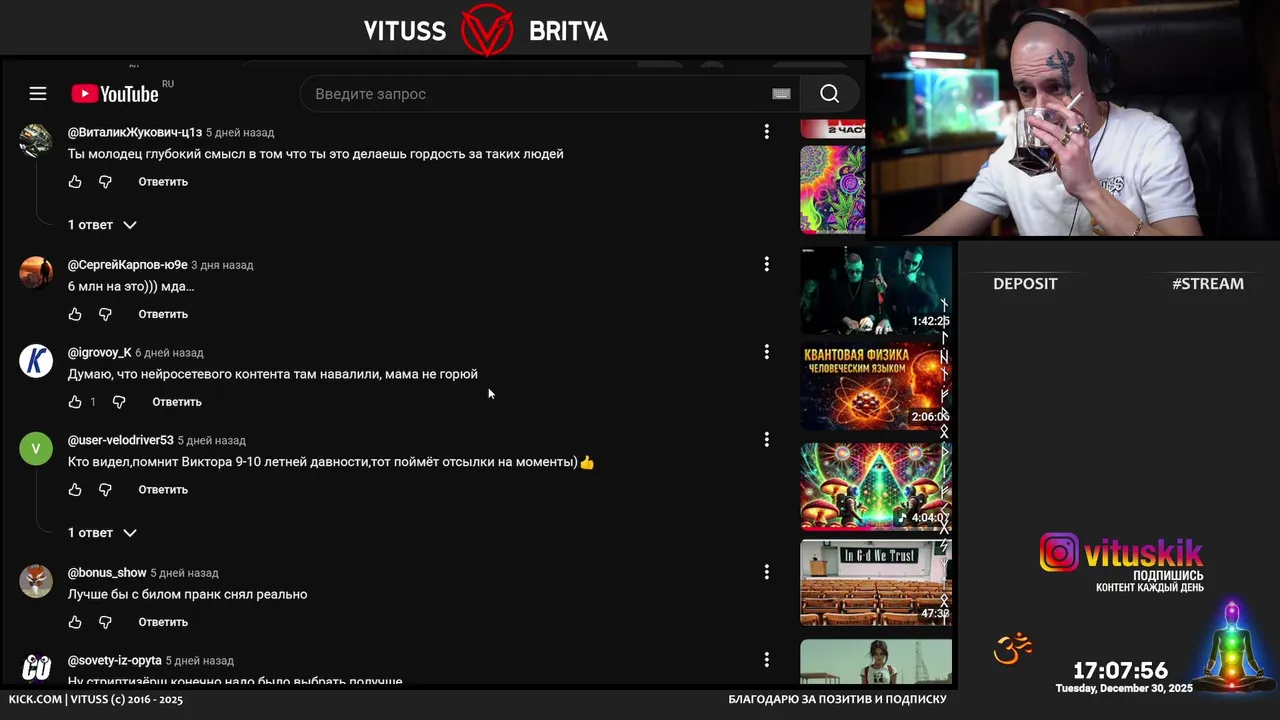
Task: Like the comment by @bonus_show
Action: coord(75,622)
